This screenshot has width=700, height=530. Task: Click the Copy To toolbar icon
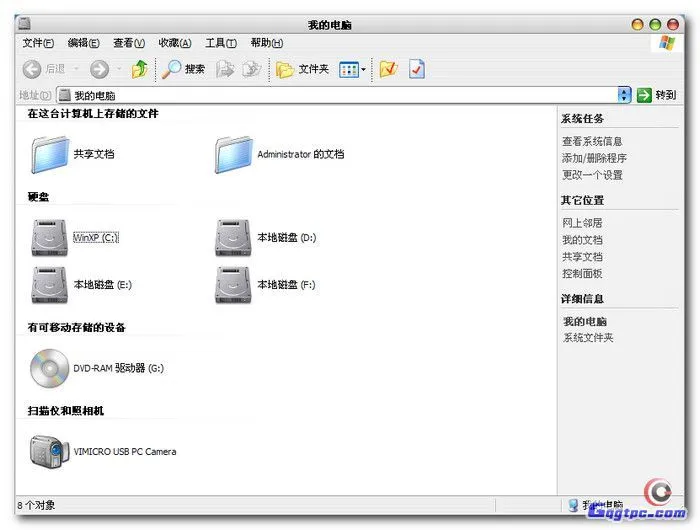(x=251, y=69)
